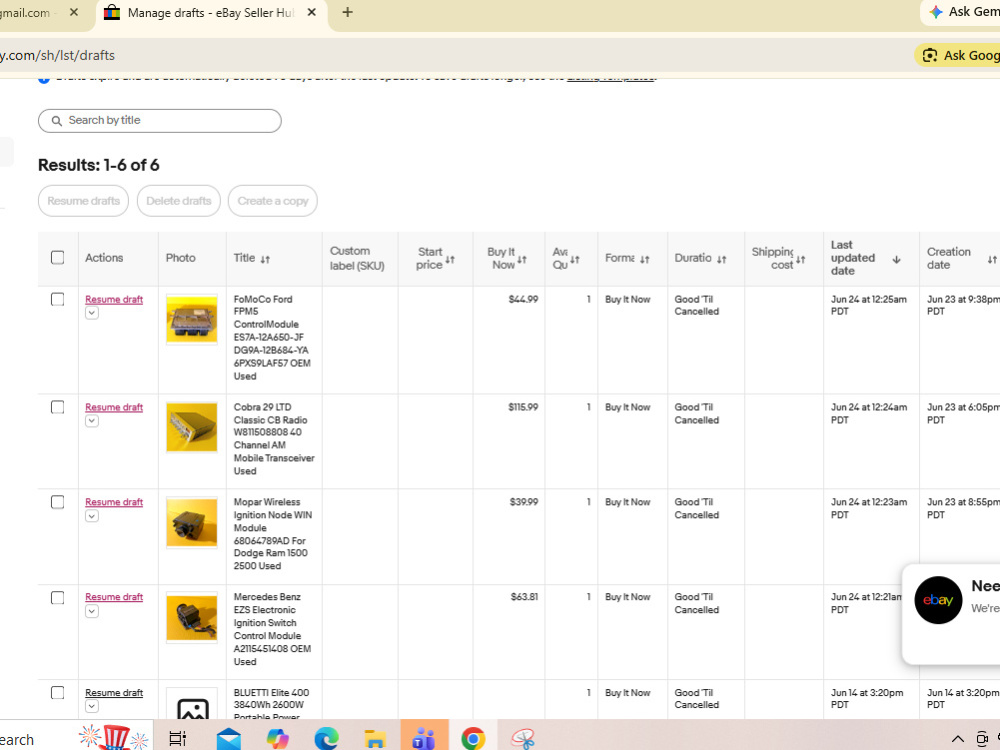Viewport: 1000px width, 750px height.
Task: Click the search magnifier icon in title search
Action: (57, 121)
